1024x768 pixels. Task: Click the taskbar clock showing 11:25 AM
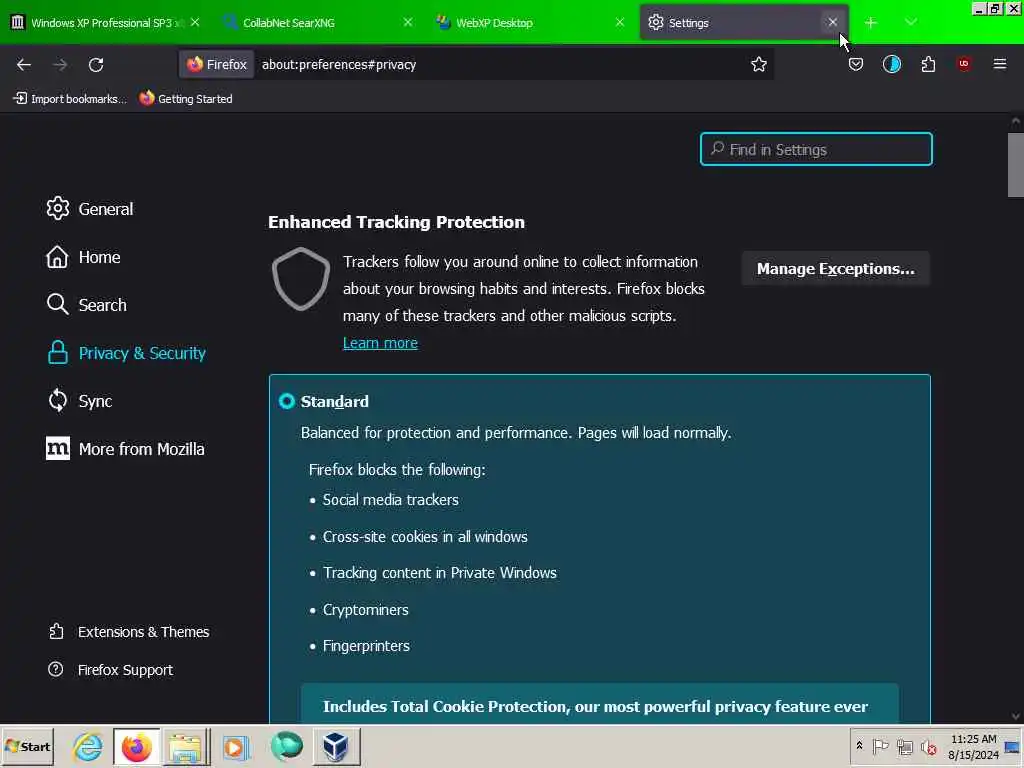[x=973, y=746]
